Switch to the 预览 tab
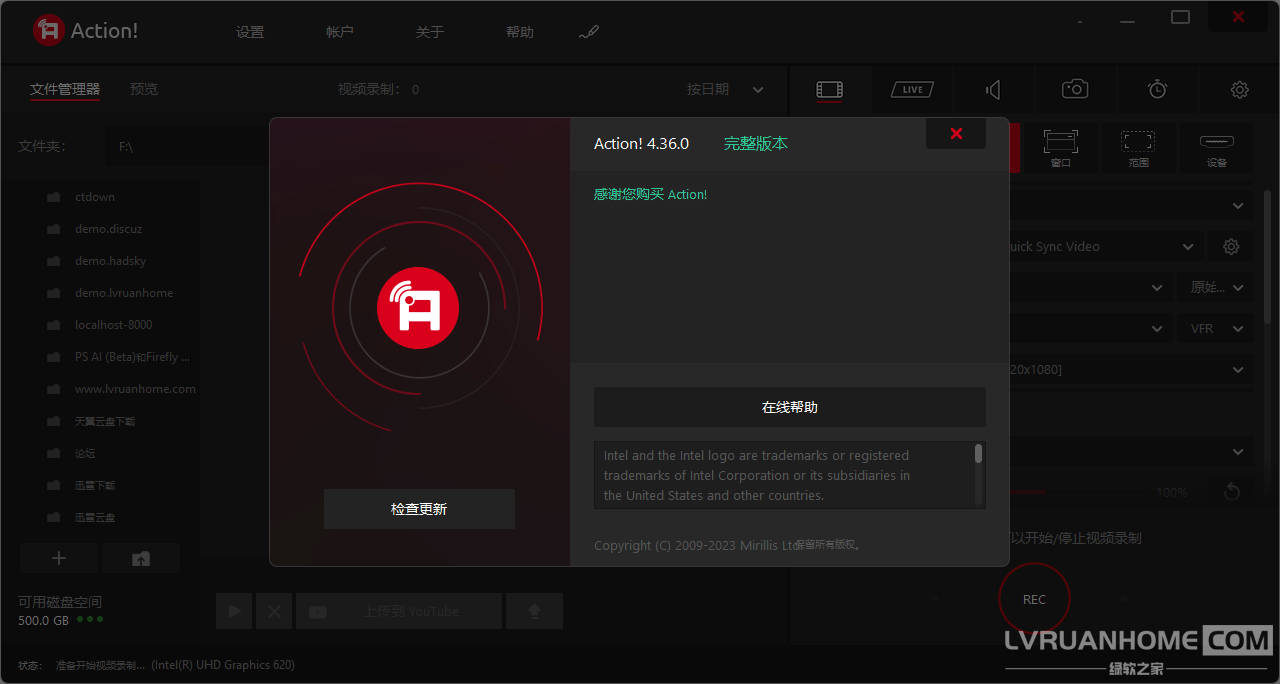The width and height of the screenshot is (1280, 684). point(144,90)
